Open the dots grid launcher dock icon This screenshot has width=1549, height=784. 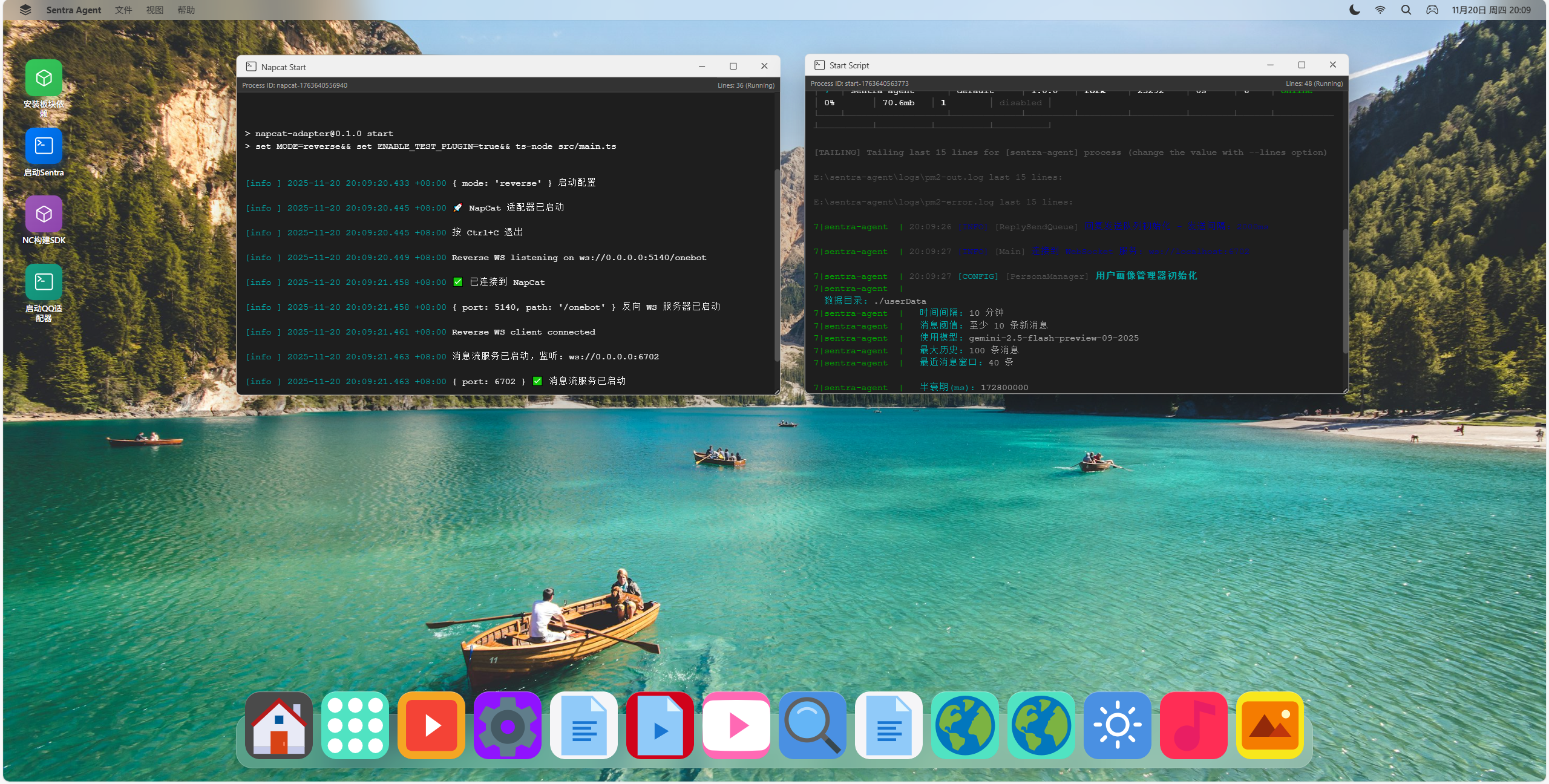click(355, 725)
